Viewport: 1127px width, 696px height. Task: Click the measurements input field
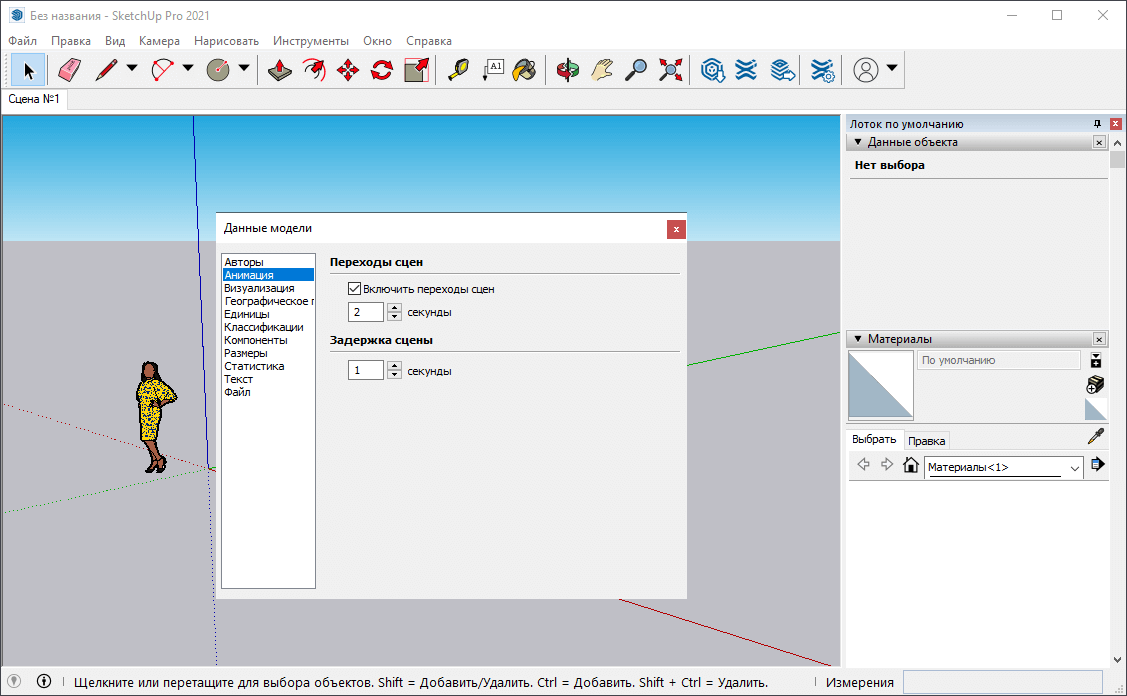(x=1002, y=682)
